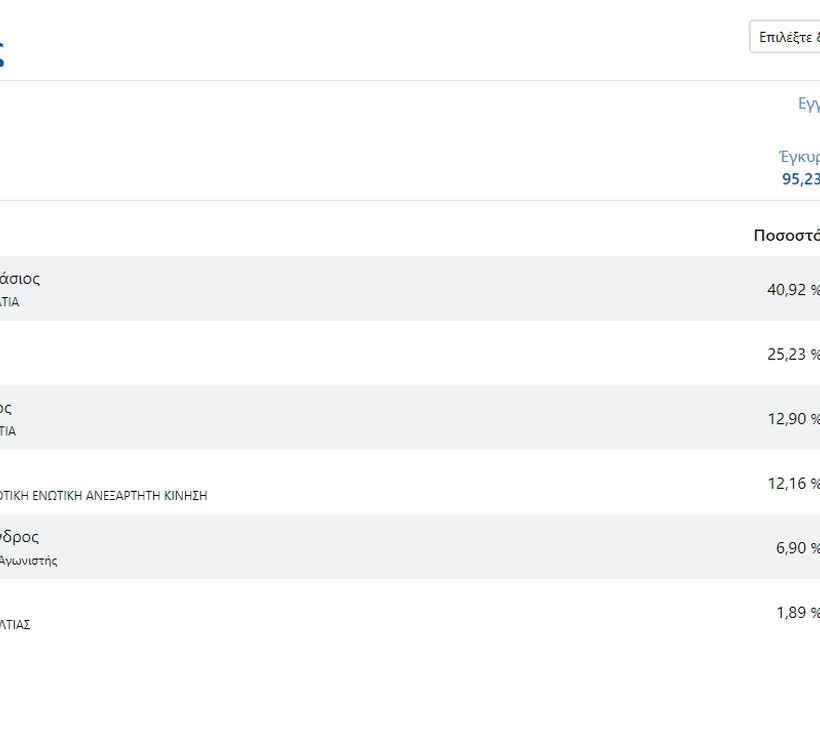Image resolution: width=820 pixels, height=746 pixels.
Task: Click the candidate name in the 12,90 % row
Action: 6,408
